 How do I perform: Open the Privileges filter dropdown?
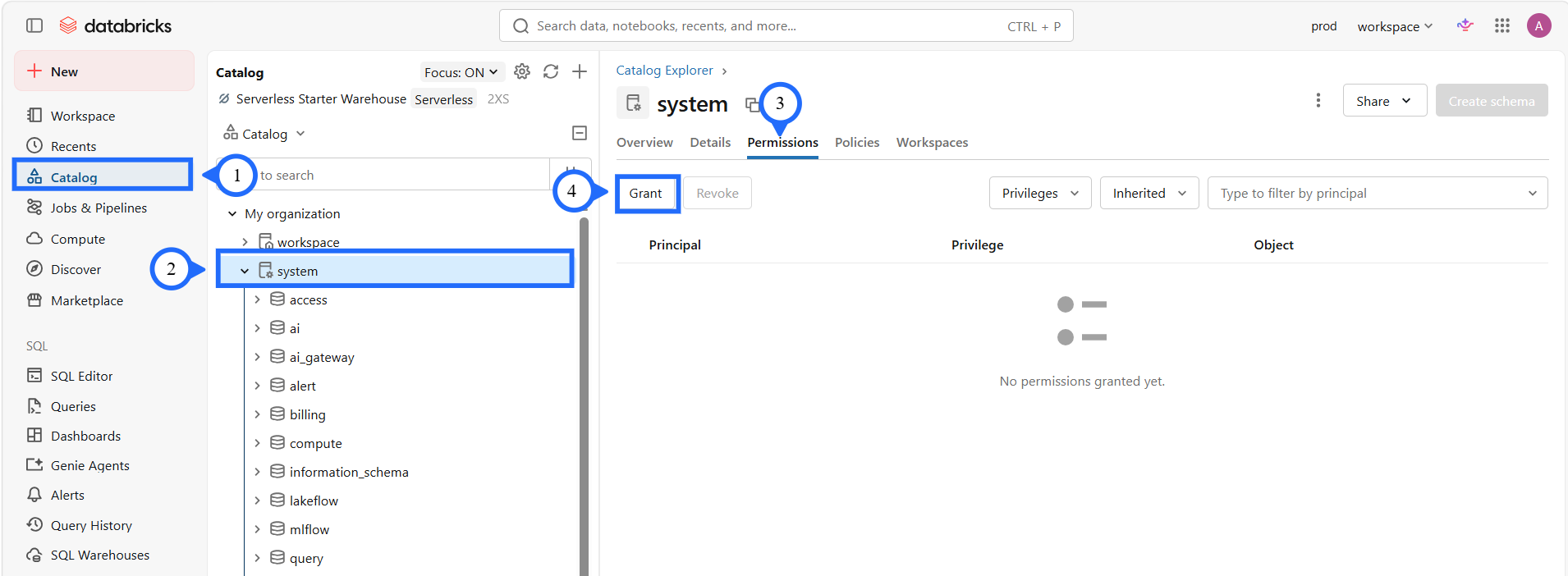click(x=1040, y=193)
